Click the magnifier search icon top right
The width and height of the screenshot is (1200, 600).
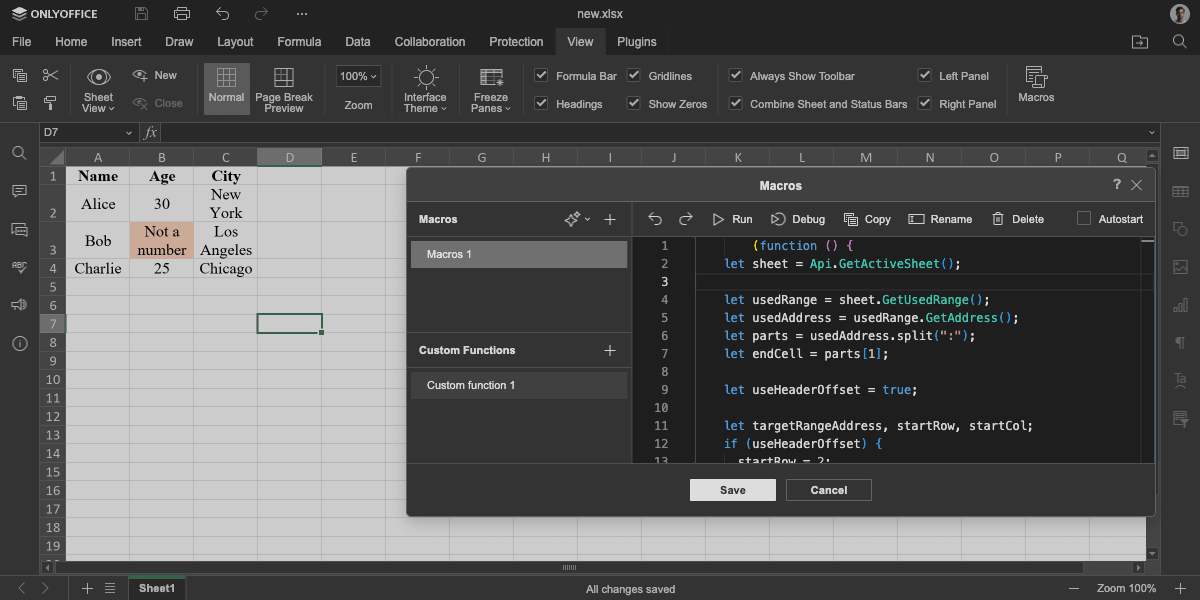pyautogui.click(x=1180, y=42)
